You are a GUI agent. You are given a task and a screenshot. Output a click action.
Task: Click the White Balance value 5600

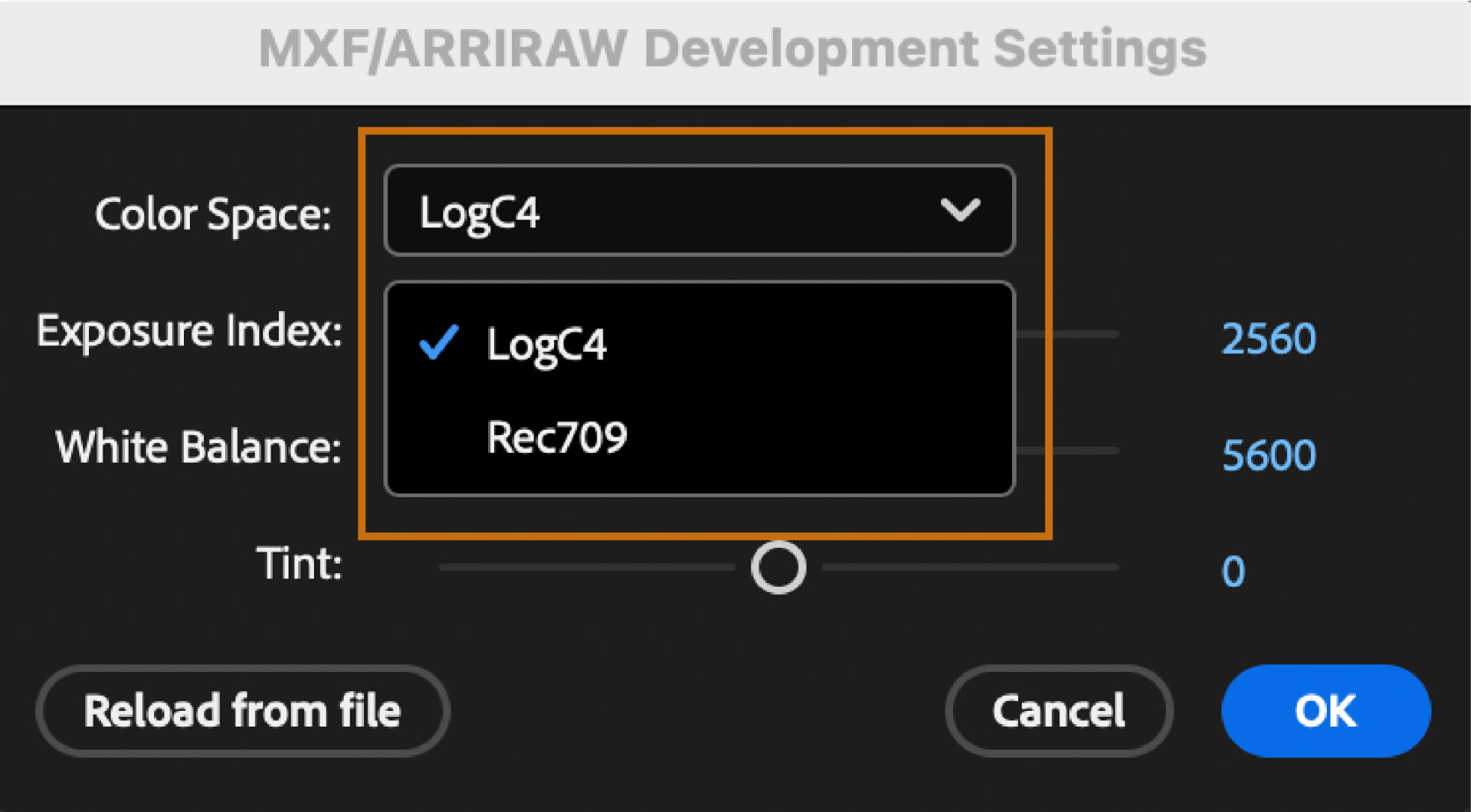pos(1270,453)
